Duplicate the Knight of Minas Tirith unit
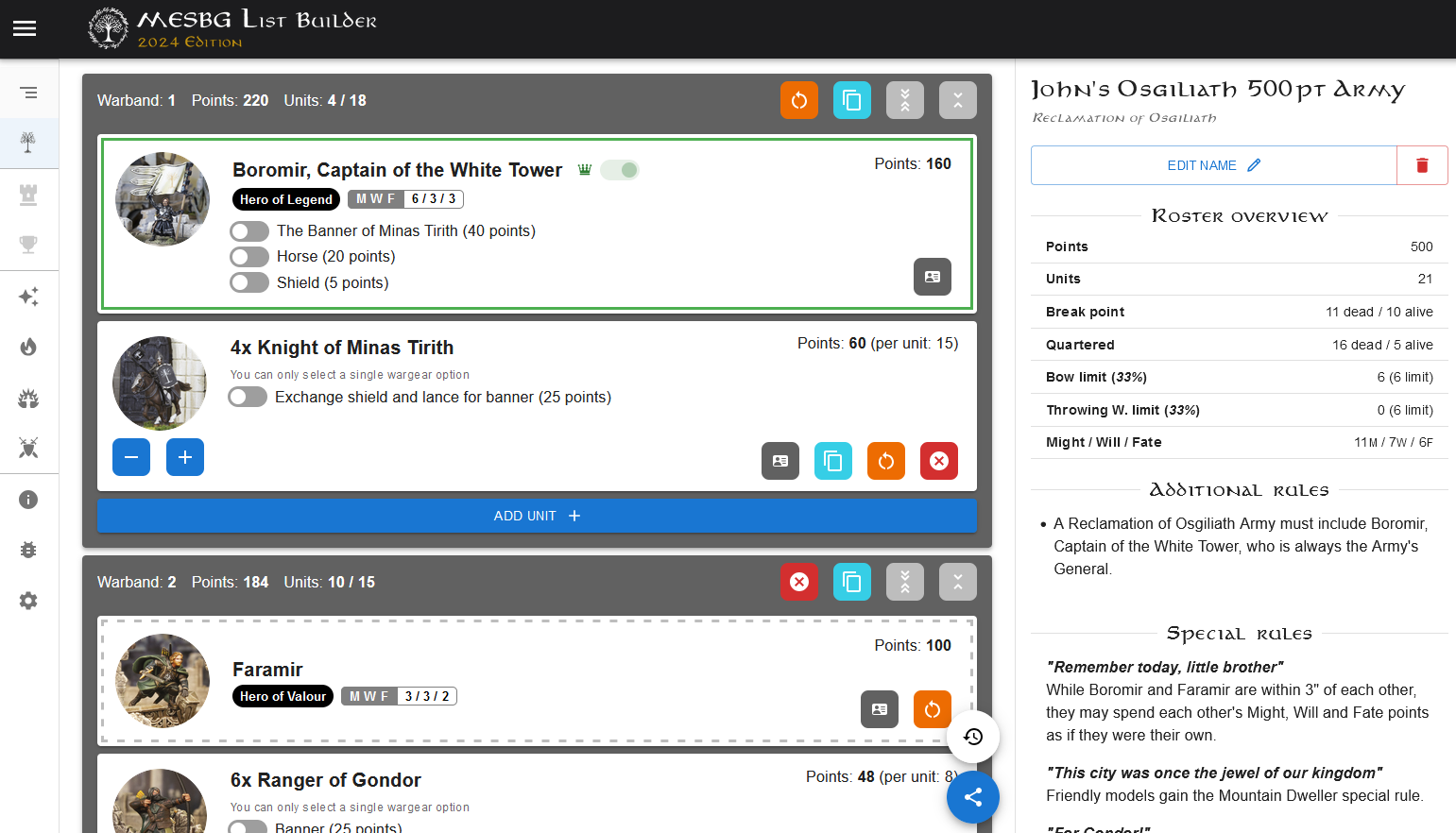 pyautogui.click(x=832, y=461)
